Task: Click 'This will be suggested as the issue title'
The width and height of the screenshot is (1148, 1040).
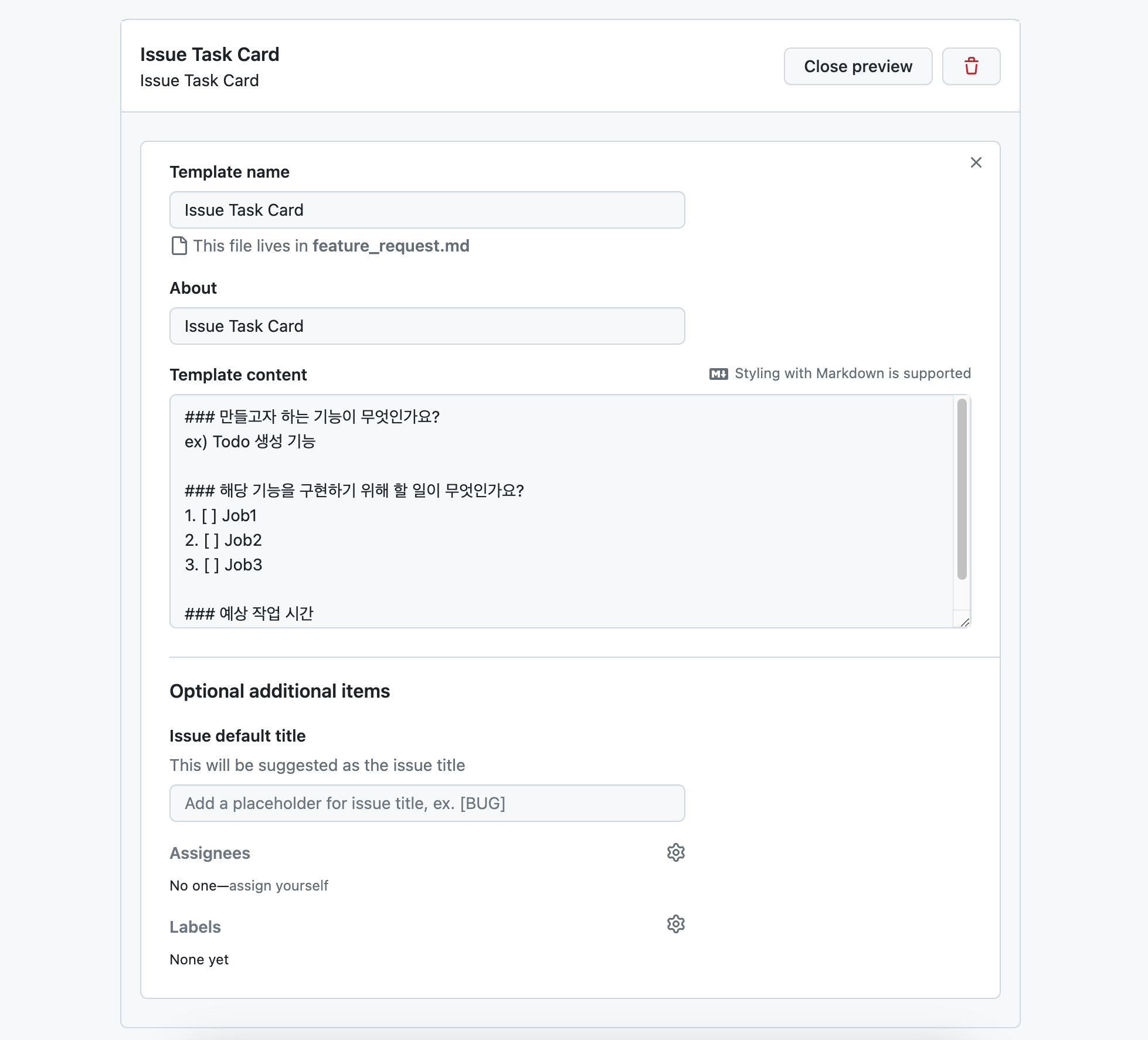Action: pyautogui.click(x=317, y=765)
